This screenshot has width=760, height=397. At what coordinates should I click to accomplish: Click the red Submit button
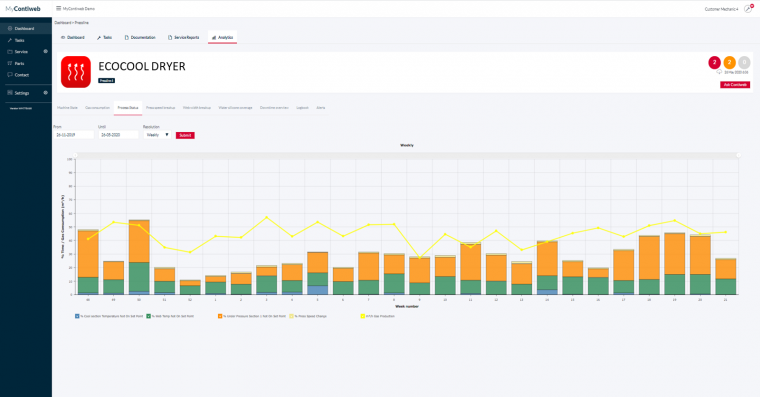[x=185, y=135]
